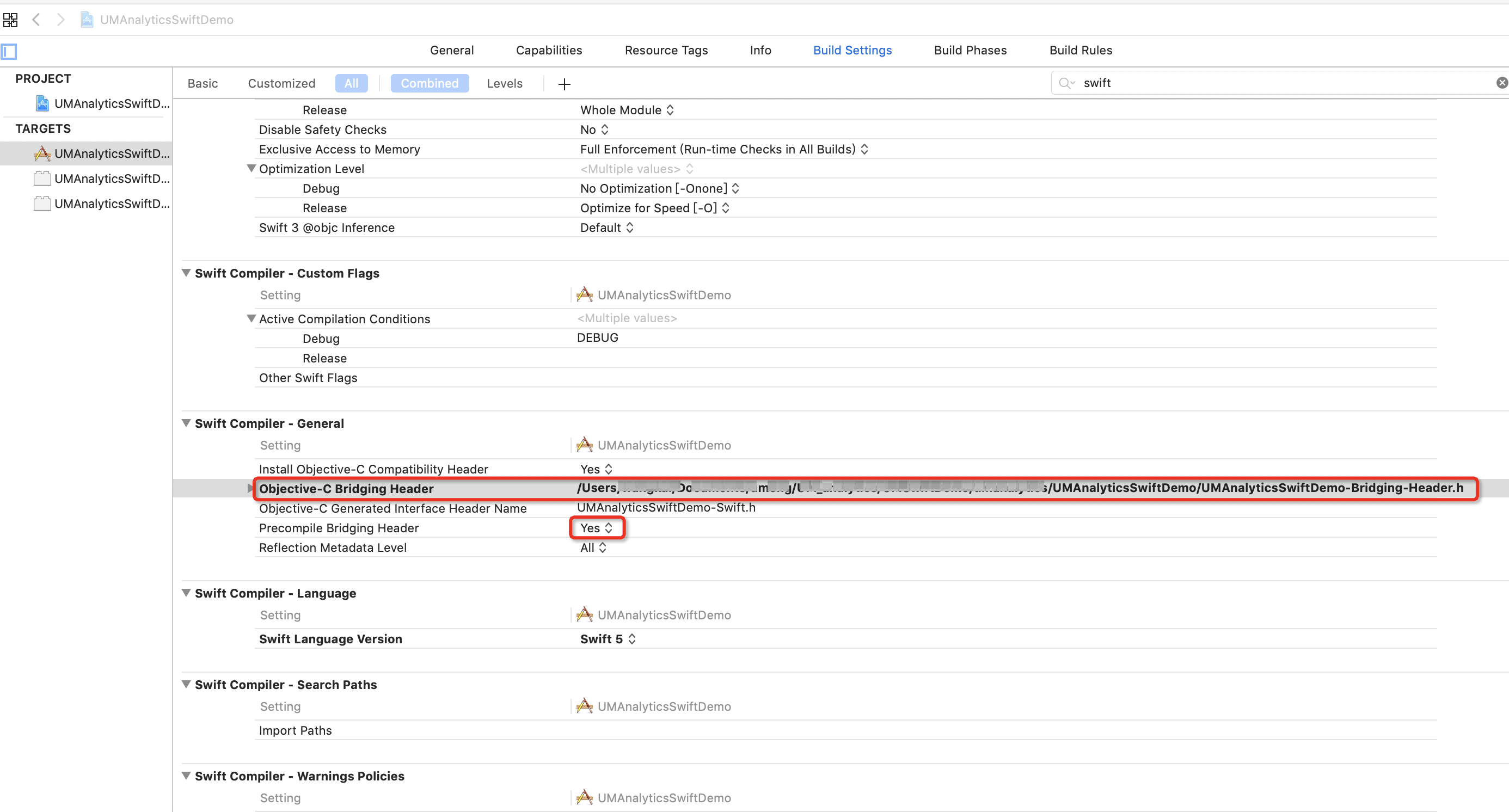Select the Swift 3 @objc Inference setting
This screenshot has width=1509, height=812.
pos(327,227)
